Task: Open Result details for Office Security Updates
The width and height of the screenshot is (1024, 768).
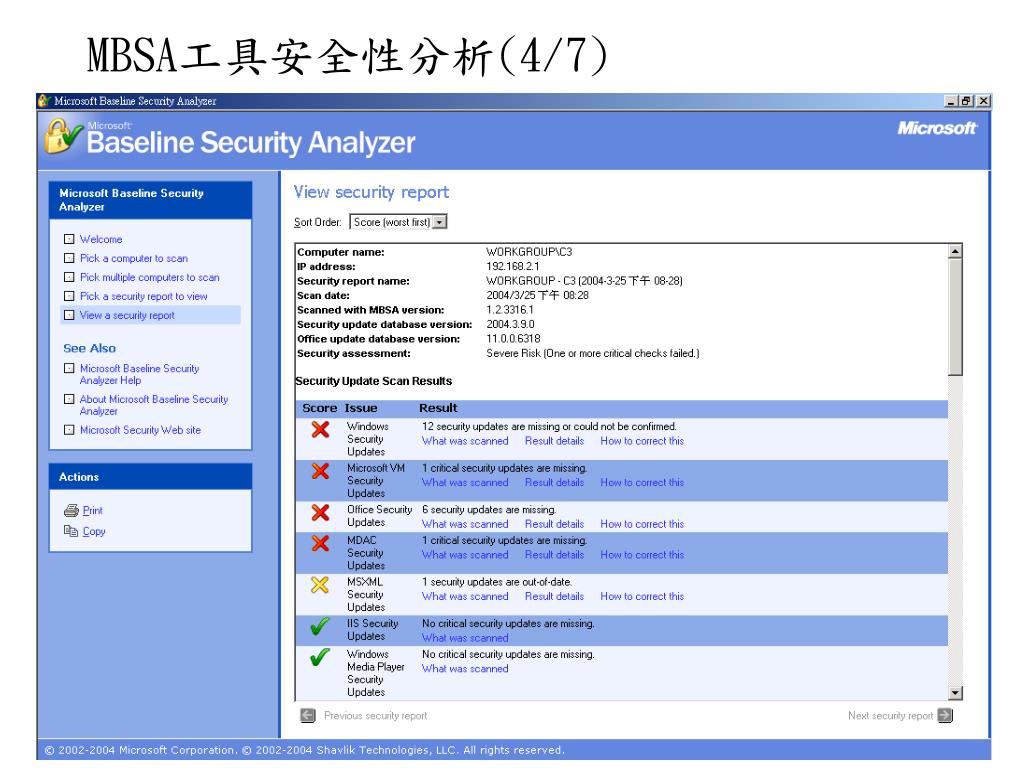Action: click(554, 524)
